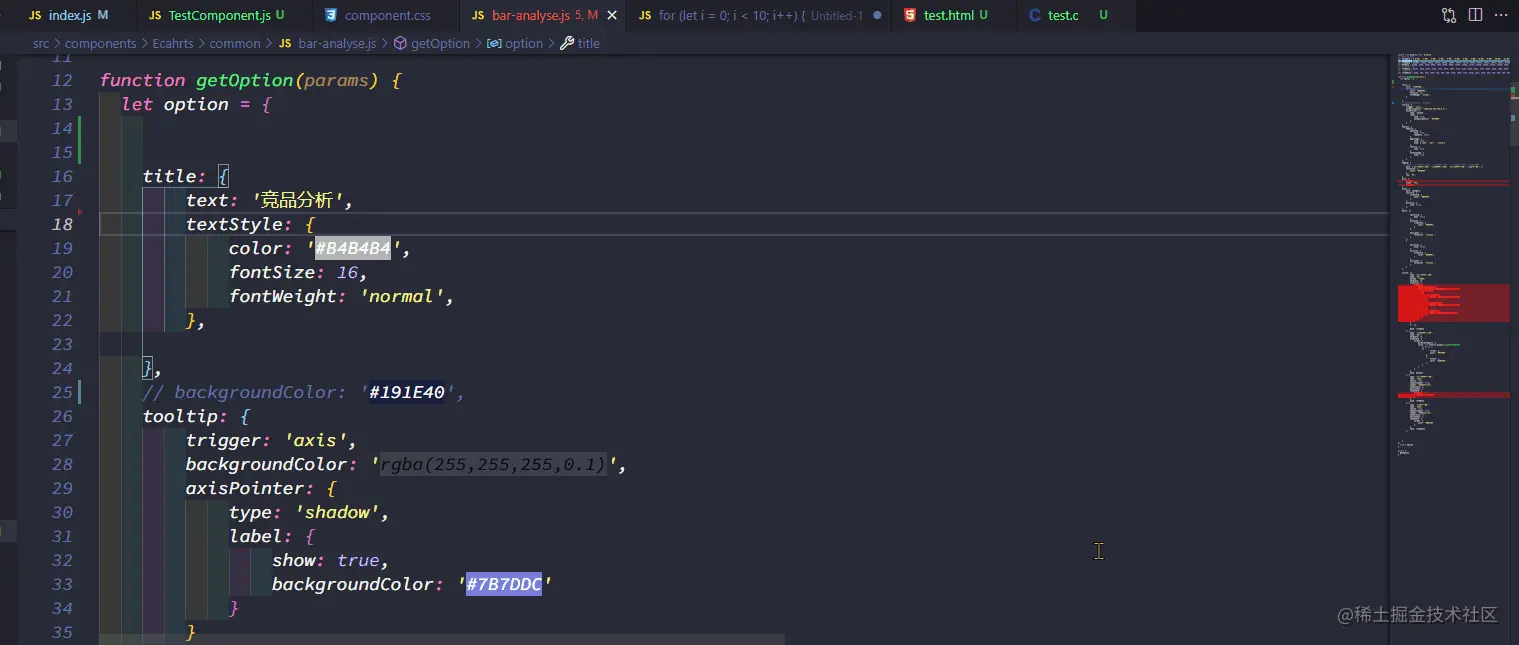
Task: Click line number 18 in the gutter
Action: coord(62,224)
